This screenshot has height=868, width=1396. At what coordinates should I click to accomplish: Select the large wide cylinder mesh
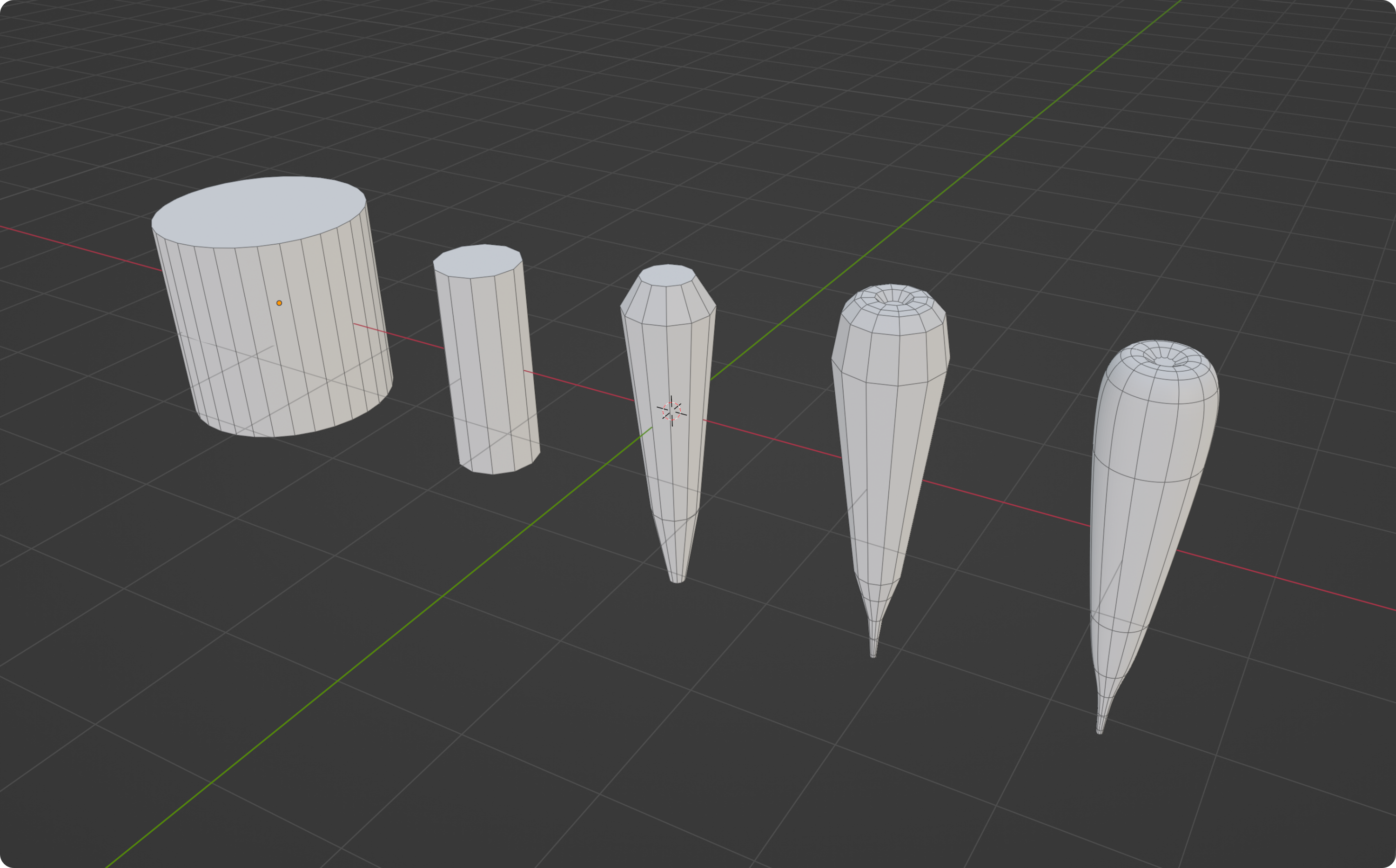click(241, 344)
